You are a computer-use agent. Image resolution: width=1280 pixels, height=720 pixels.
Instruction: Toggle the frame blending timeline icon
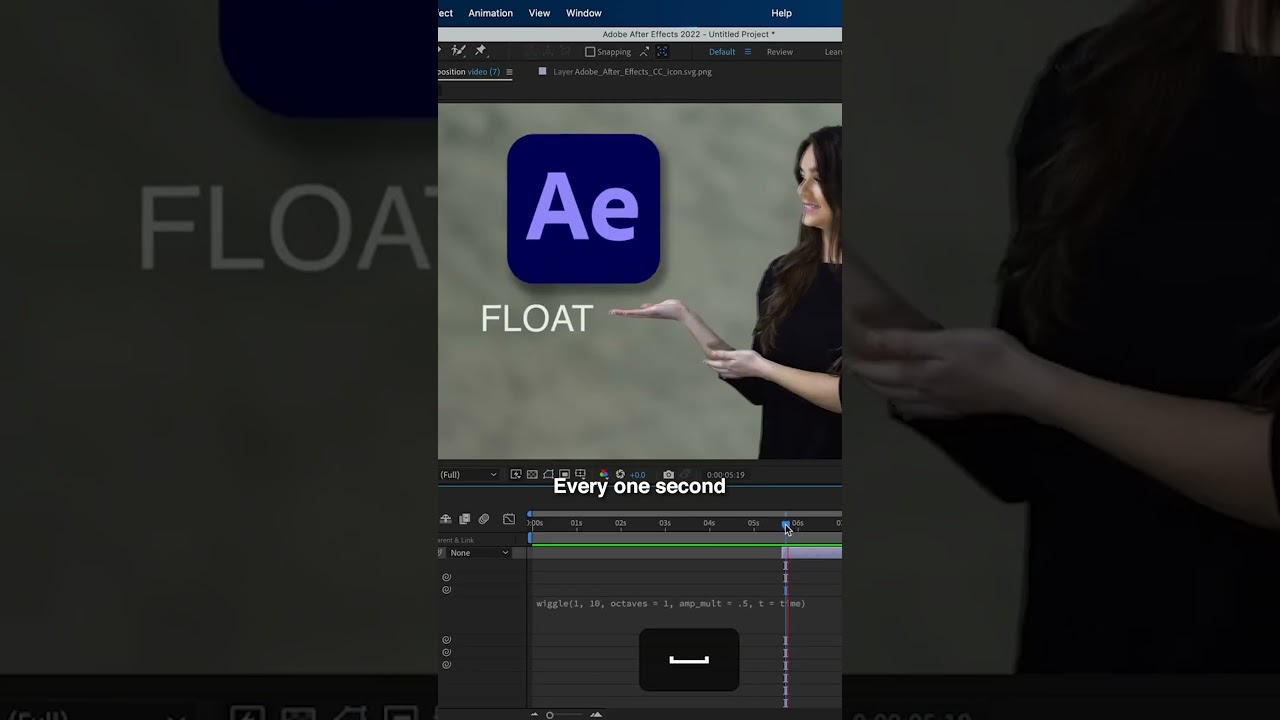[464, 519]
